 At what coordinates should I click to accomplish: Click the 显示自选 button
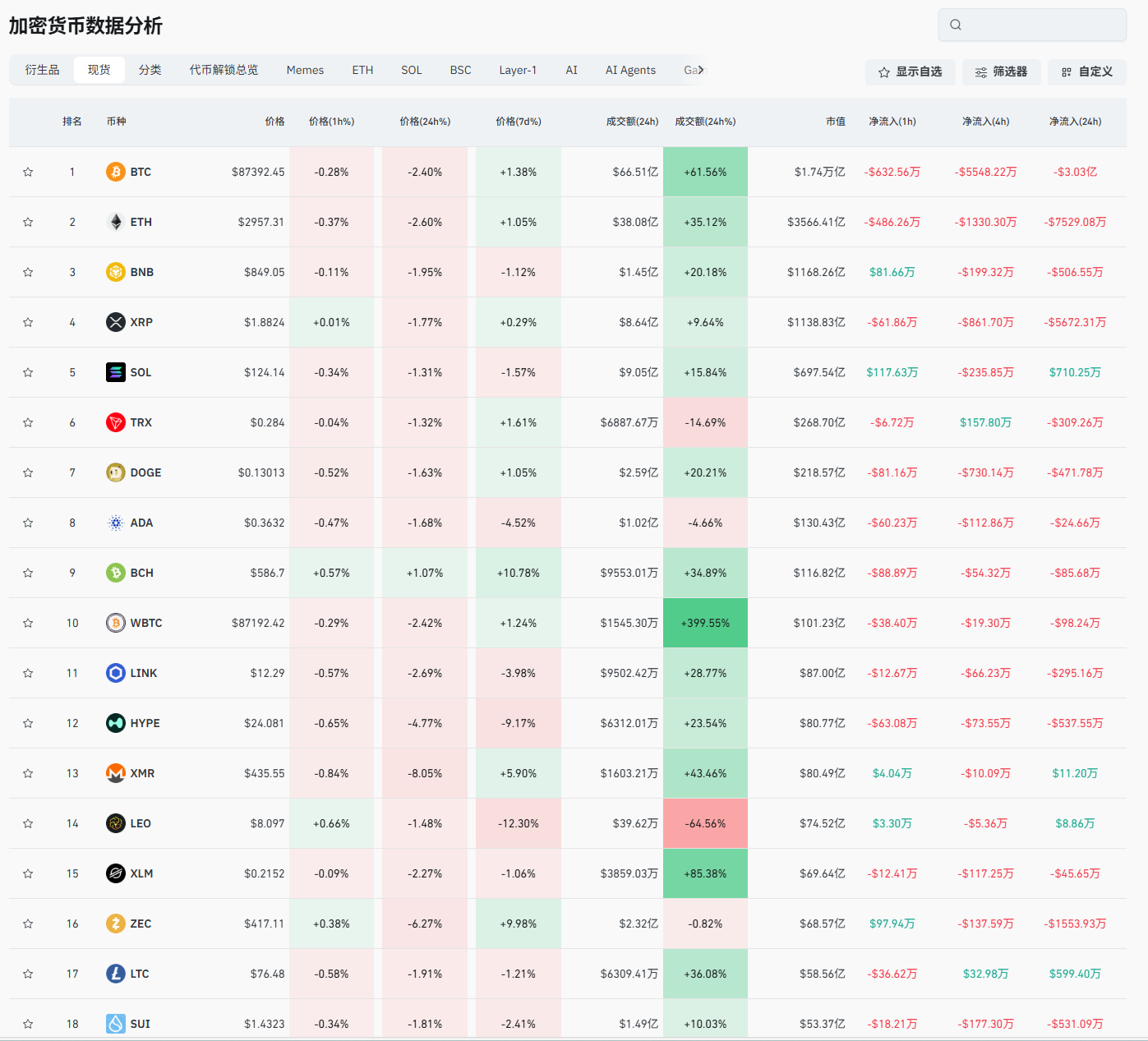(910, 72)
